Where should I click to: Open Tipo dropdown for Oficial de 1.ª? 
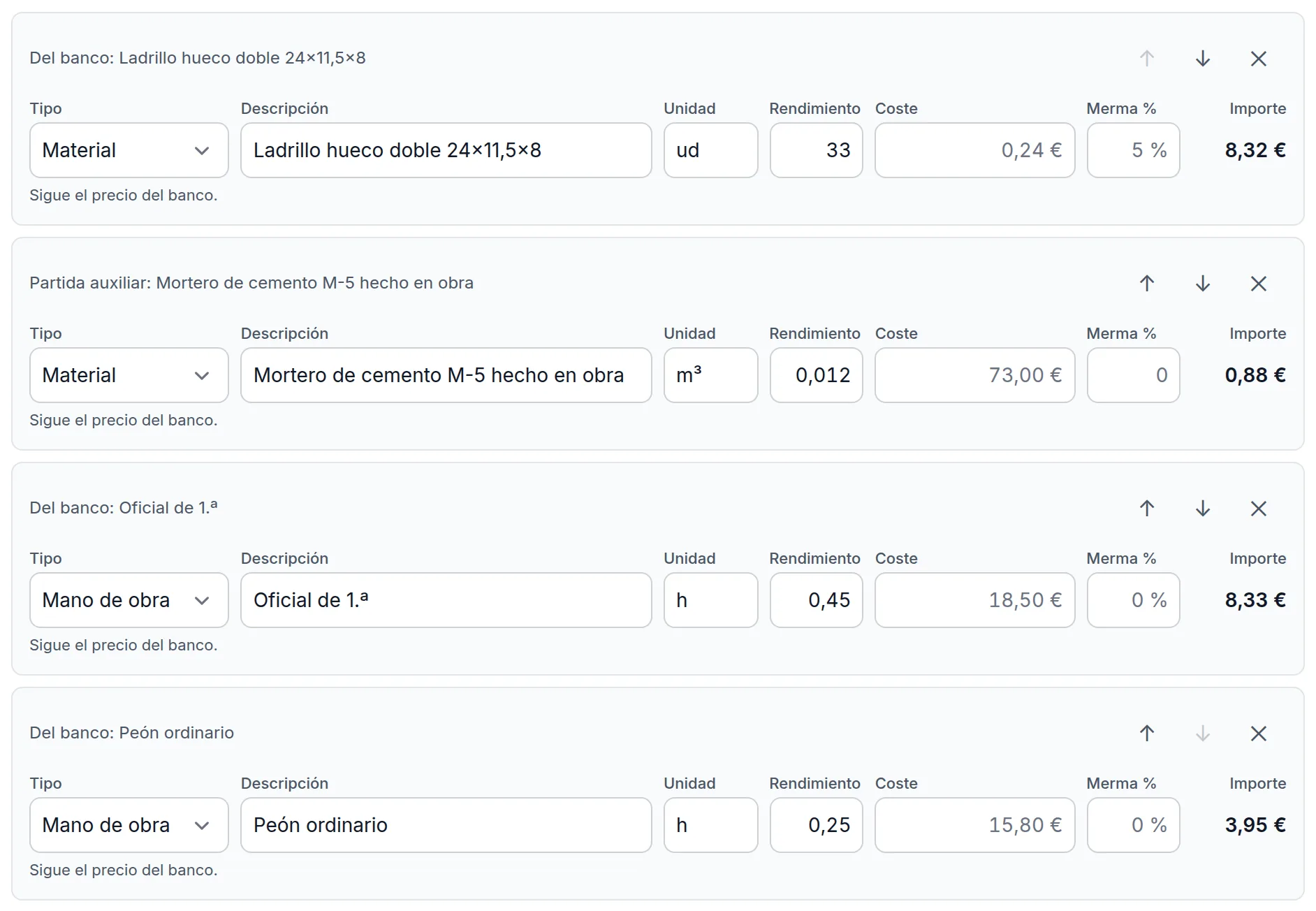pyautogui.click(x=129, y=600)
